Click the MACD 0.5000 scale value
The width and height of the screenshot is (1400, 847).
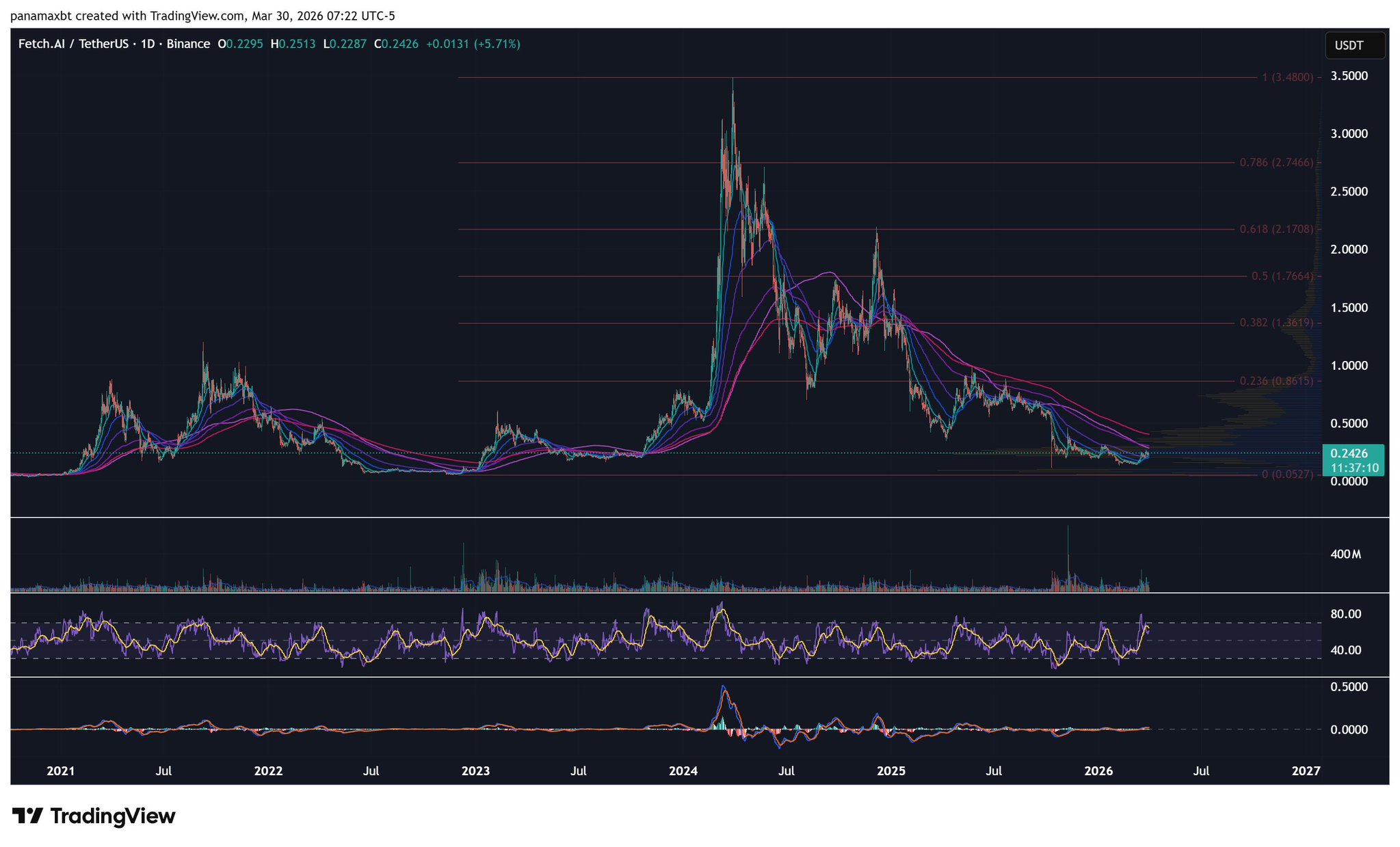[1349, 687]
